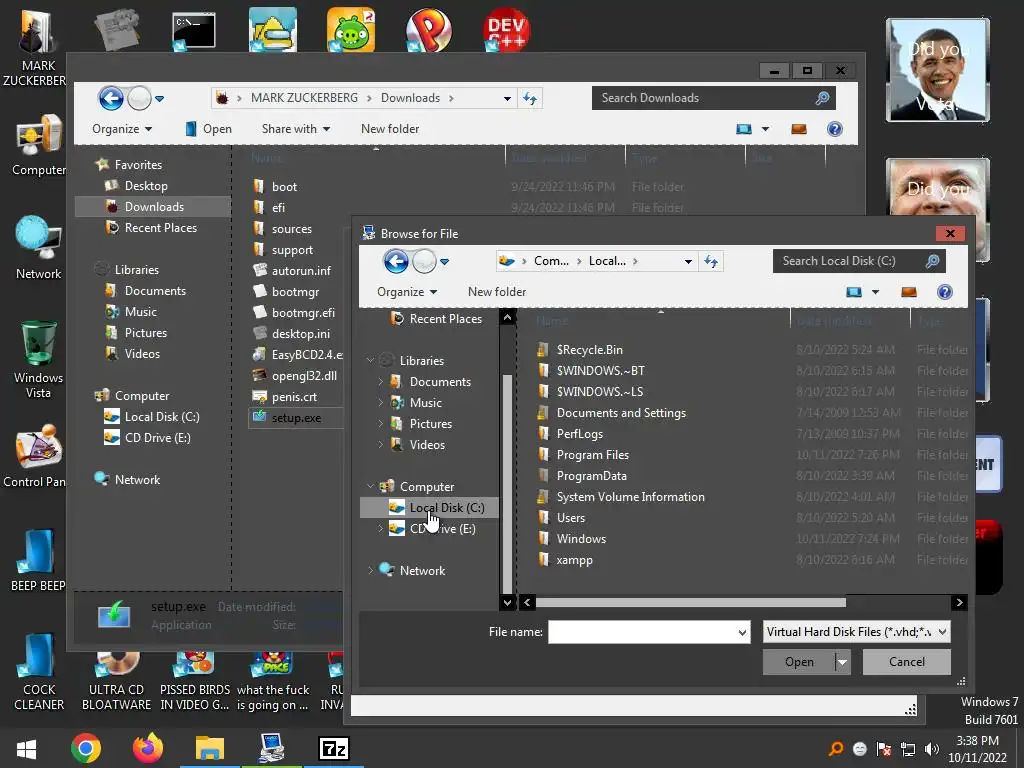
Task: Click Search Downloads field
Action: point(713,98)
